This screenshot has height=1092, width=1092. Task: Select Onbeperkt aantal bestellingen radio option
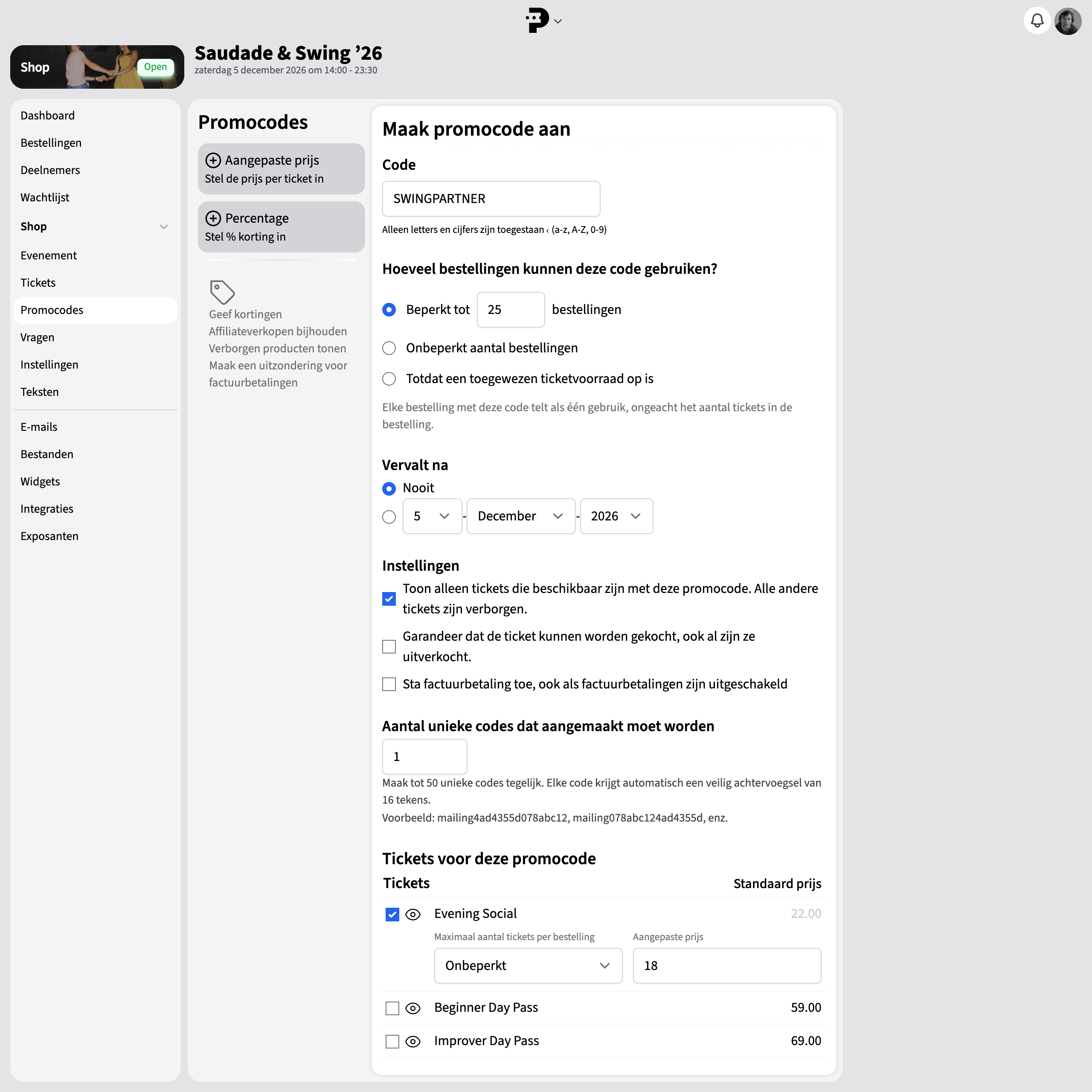pos(389,348)
